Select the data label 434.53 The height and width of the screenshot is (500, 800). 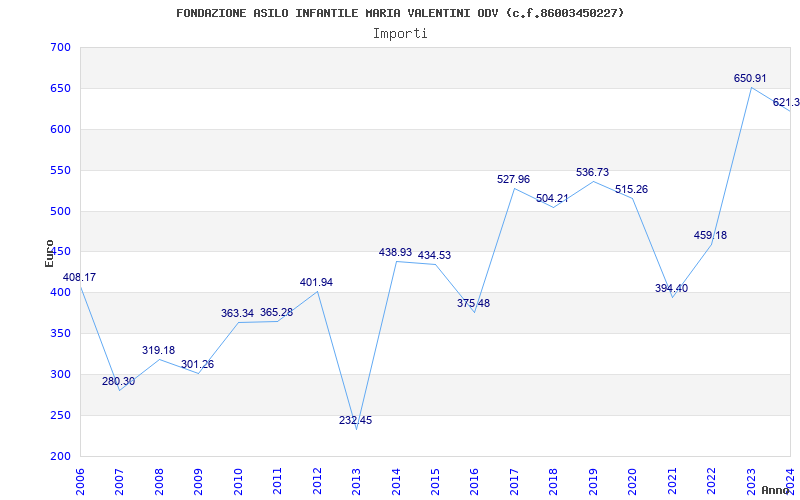coord(435,255)
